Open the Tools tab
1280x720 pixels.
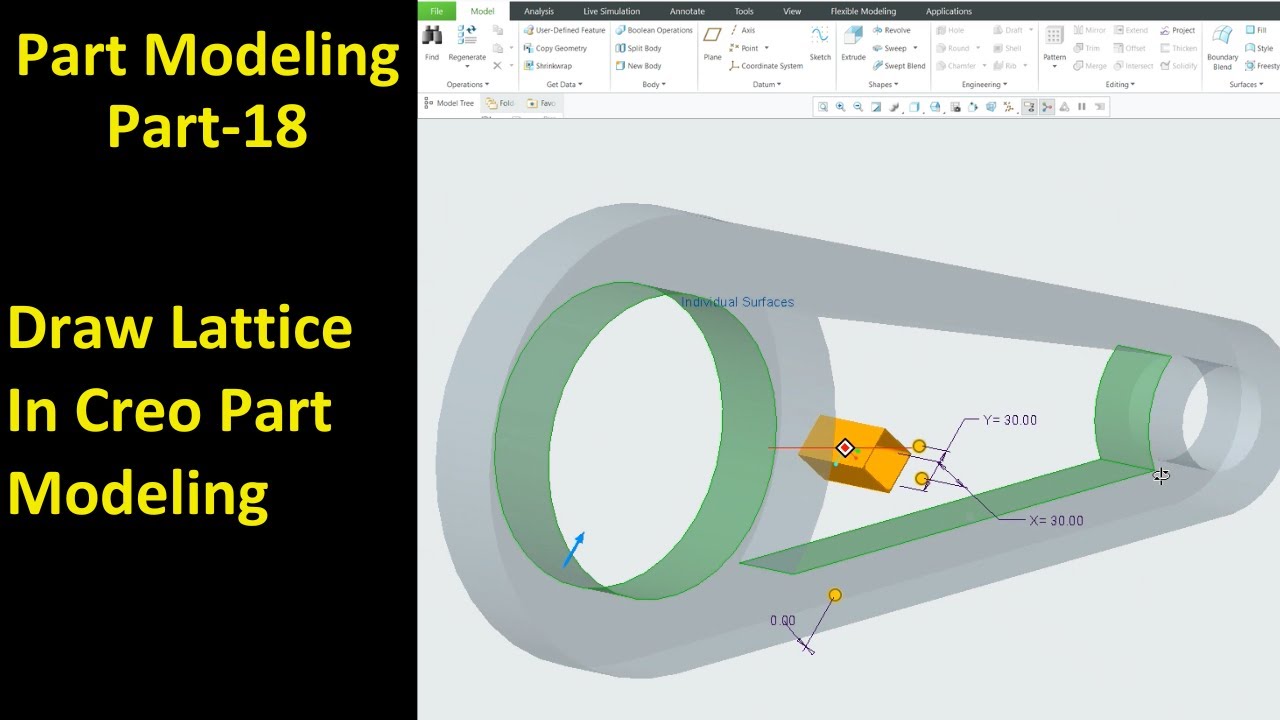(x=744, y=11)
